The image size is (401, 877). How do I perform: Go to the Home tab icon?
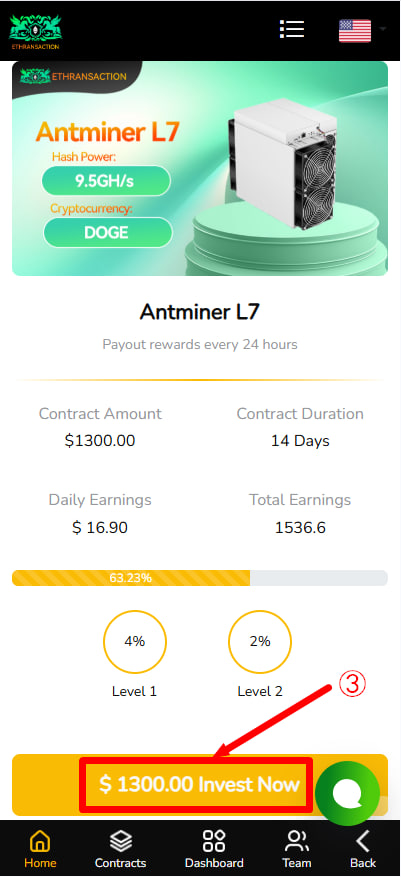coord(40,841)
